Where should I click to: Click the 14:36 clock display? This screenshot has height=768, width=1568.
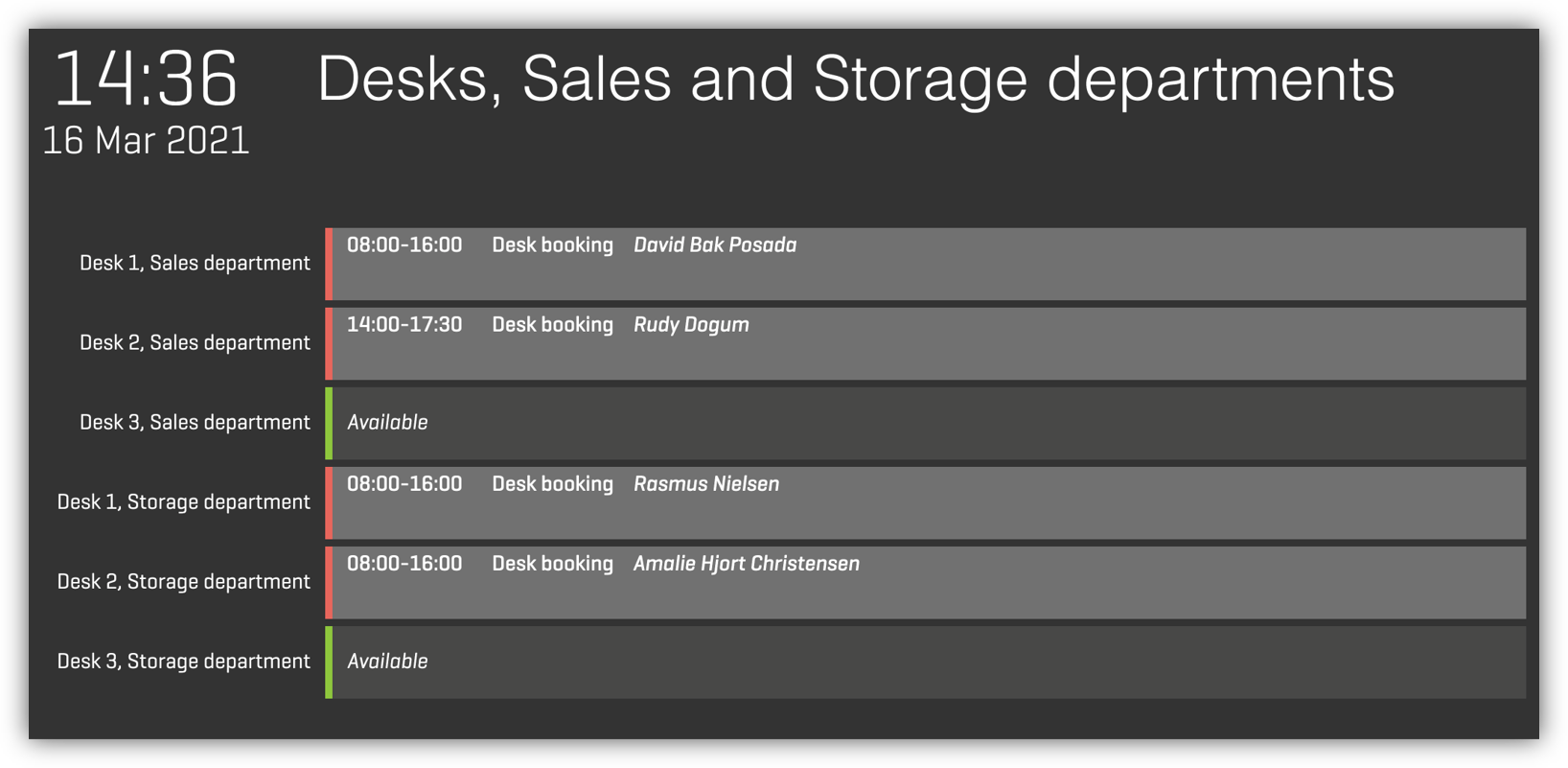[x=146, y=79]
